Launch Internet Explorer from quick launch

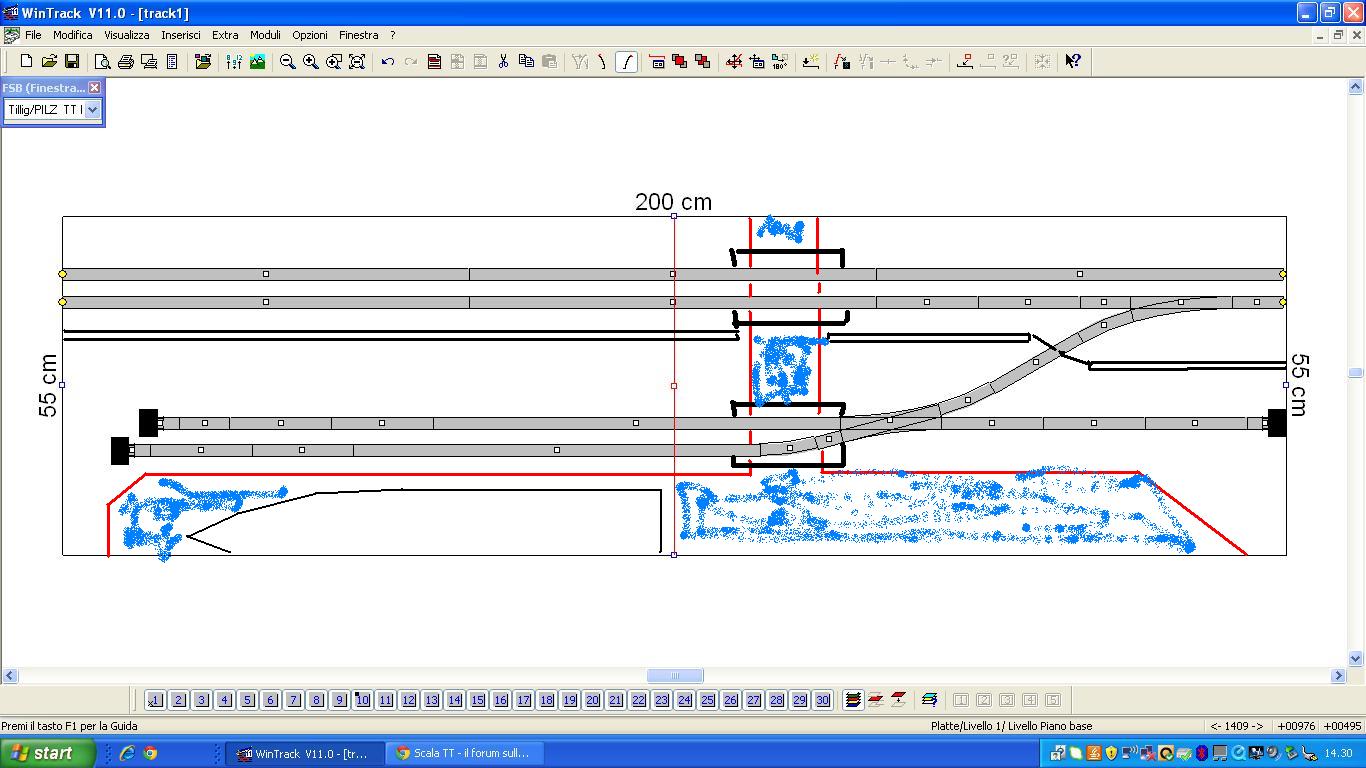127,753
